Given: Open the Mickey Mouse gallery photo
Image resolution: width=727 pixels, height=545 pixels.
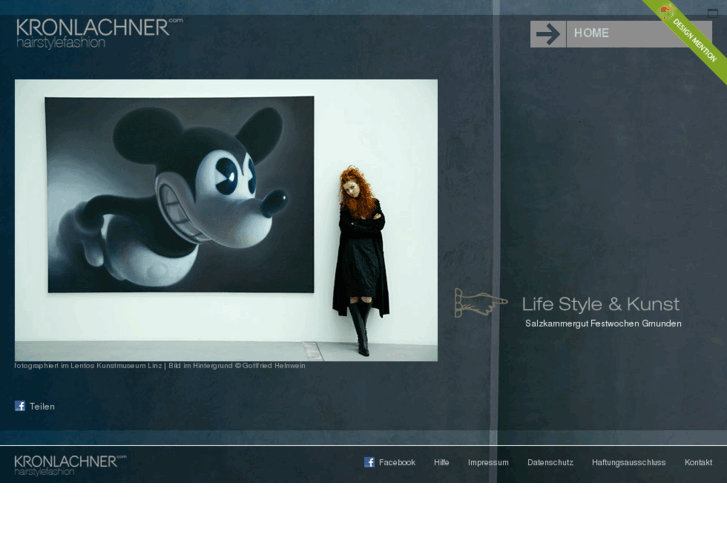Looking at the screenshot, I should point(226,220).
